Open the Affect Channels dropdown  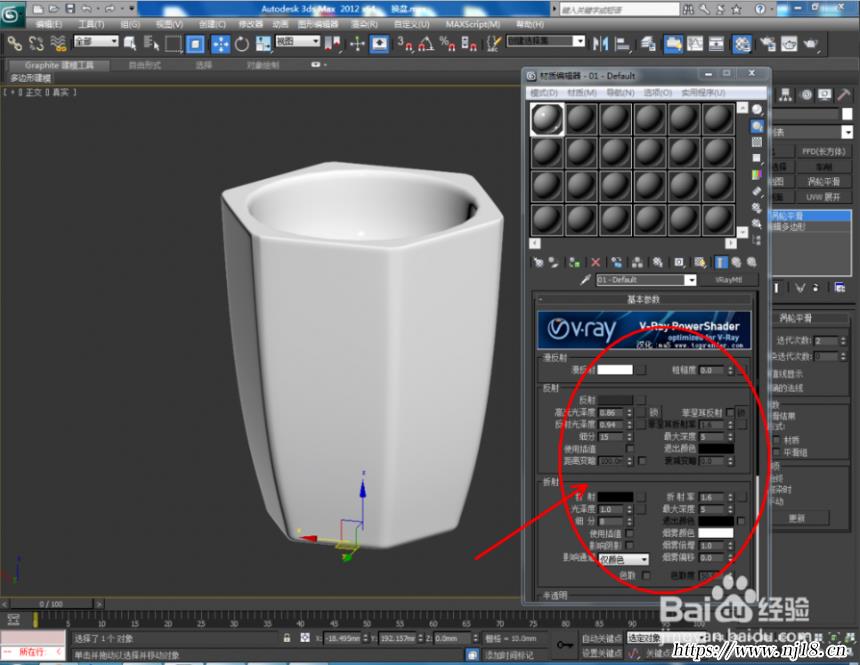point(624,559)
